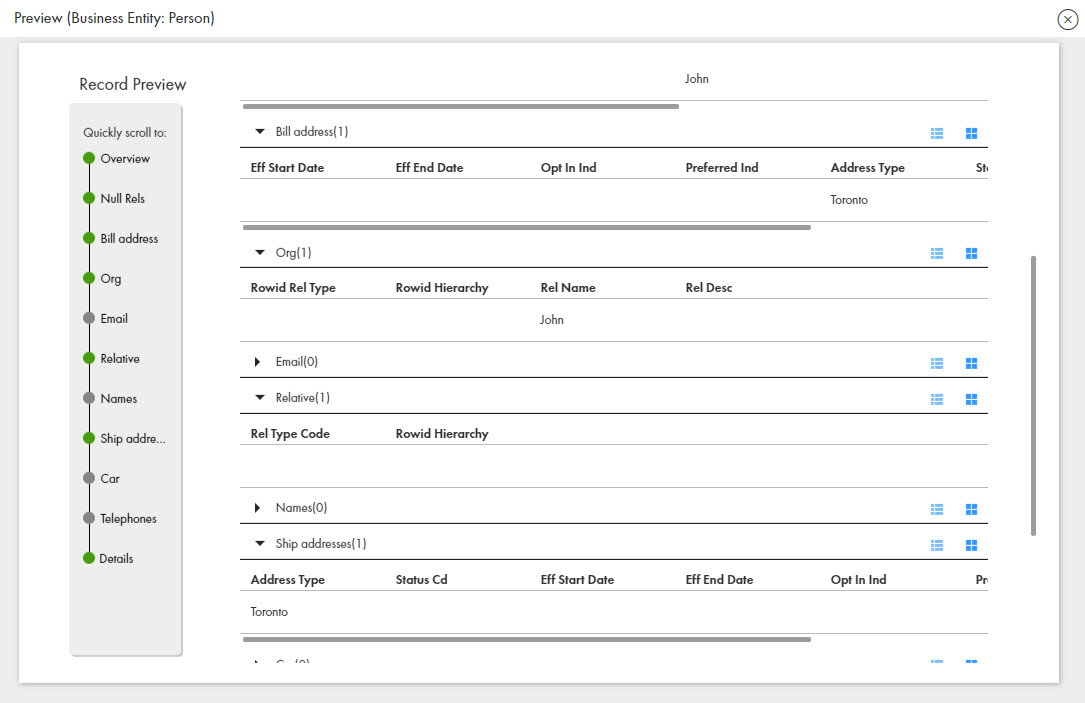
Task: Select Toronto value in Ship addresses row
Action: 268,612
